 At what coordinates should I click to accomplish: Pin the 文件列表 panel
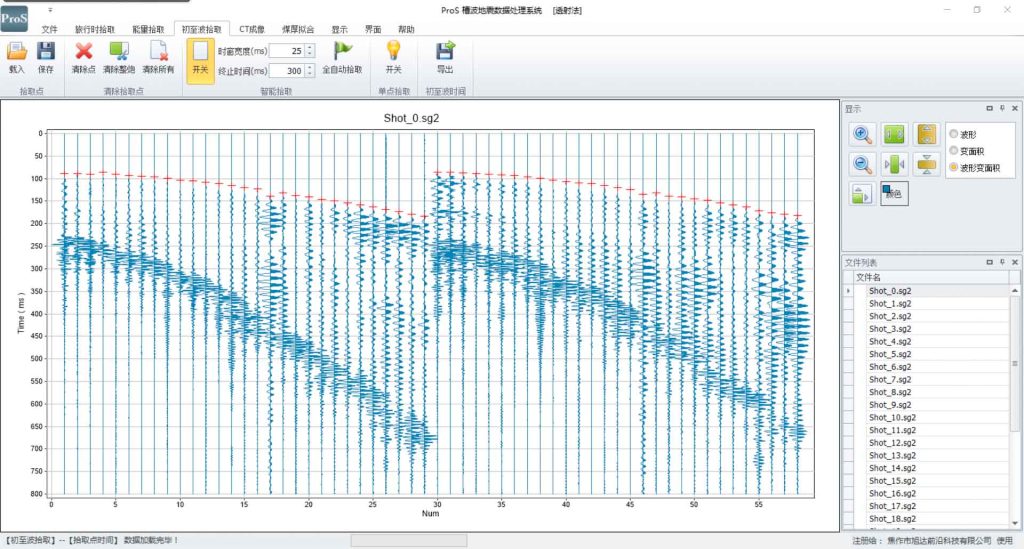tap(1002, 262)
